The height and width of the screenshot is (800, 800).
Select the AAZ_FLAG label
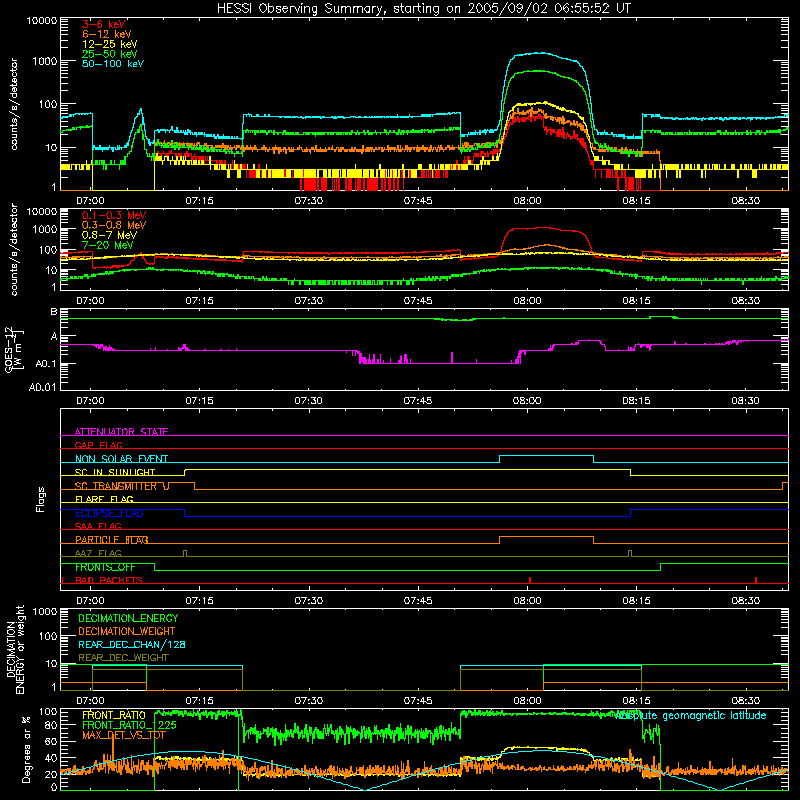pyautogui.click(x=98, y=554)
